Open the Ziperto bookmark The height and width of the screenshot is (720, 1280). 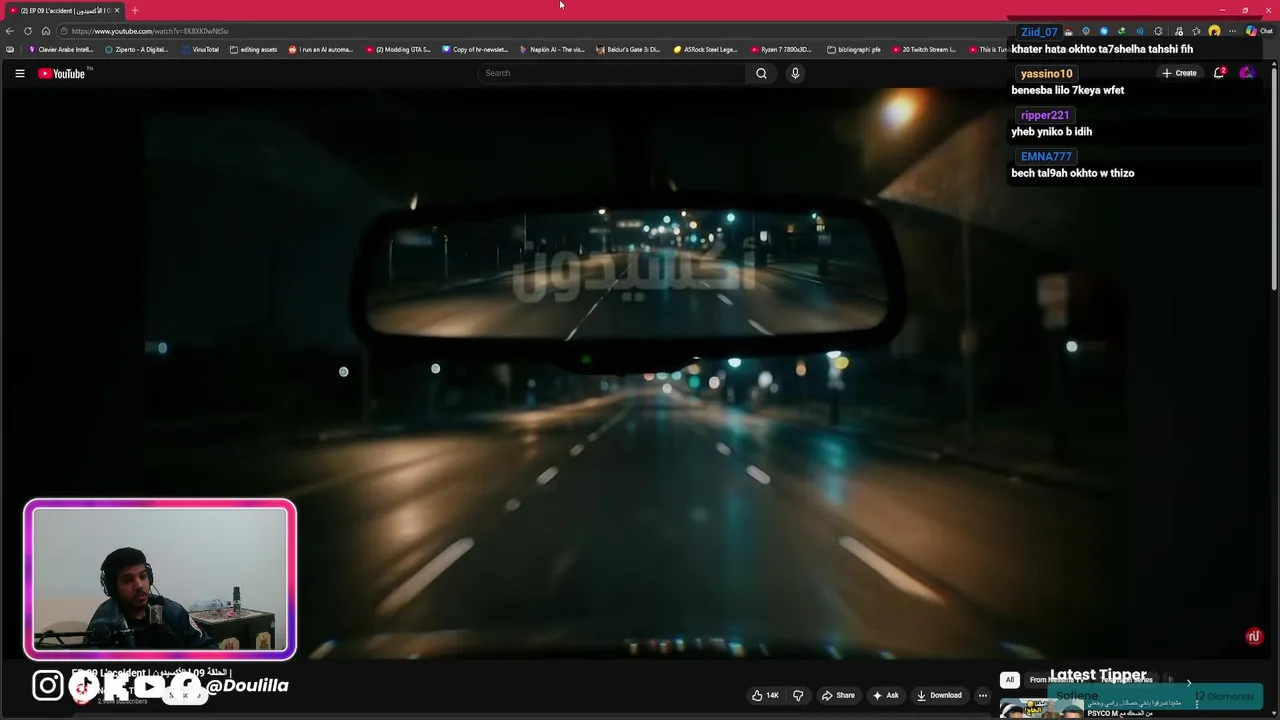tap(137, 49)
